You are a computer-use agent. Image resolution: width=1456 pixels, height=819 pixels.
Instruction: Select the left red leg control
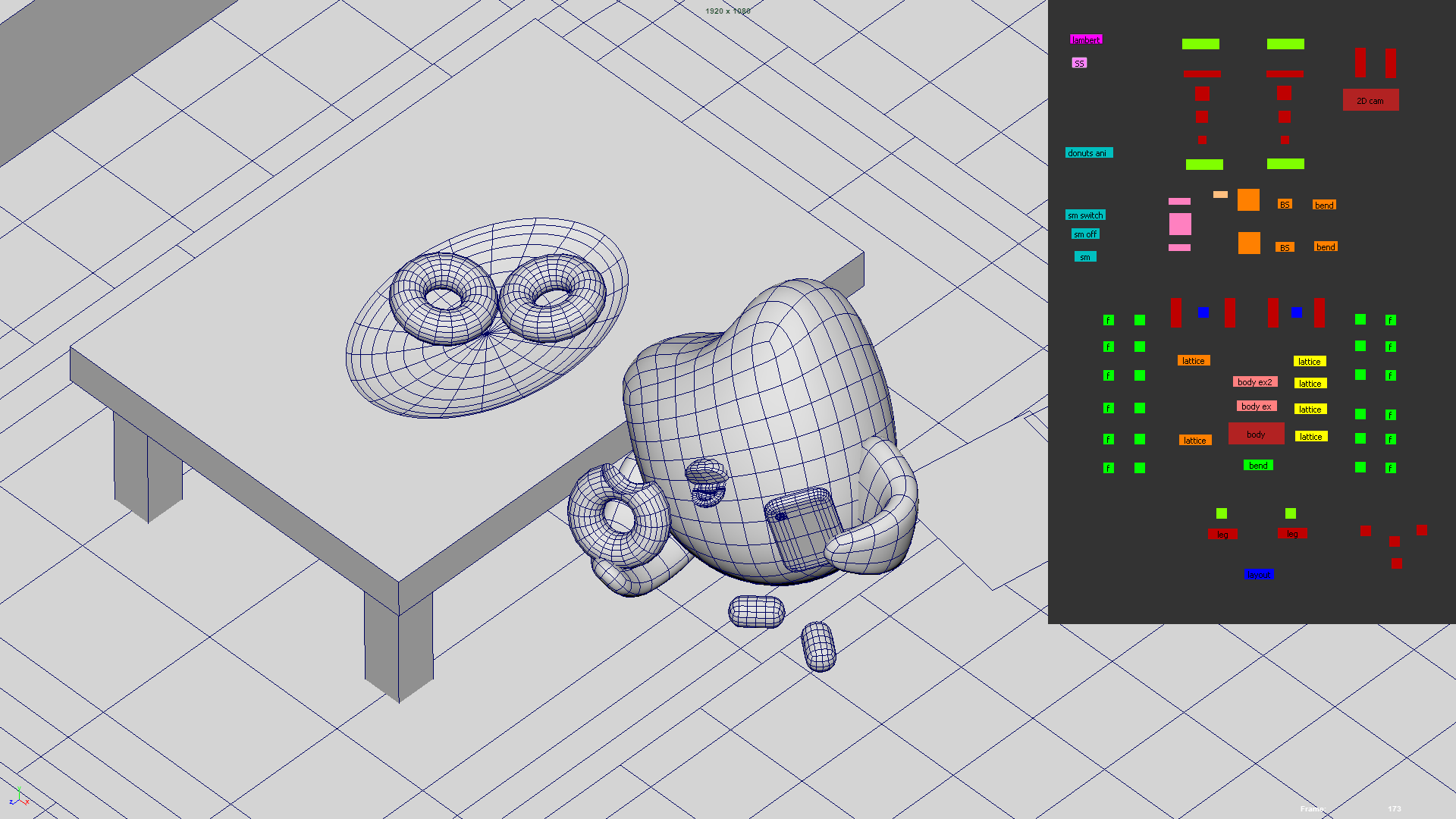click(x=1222, y=535)
